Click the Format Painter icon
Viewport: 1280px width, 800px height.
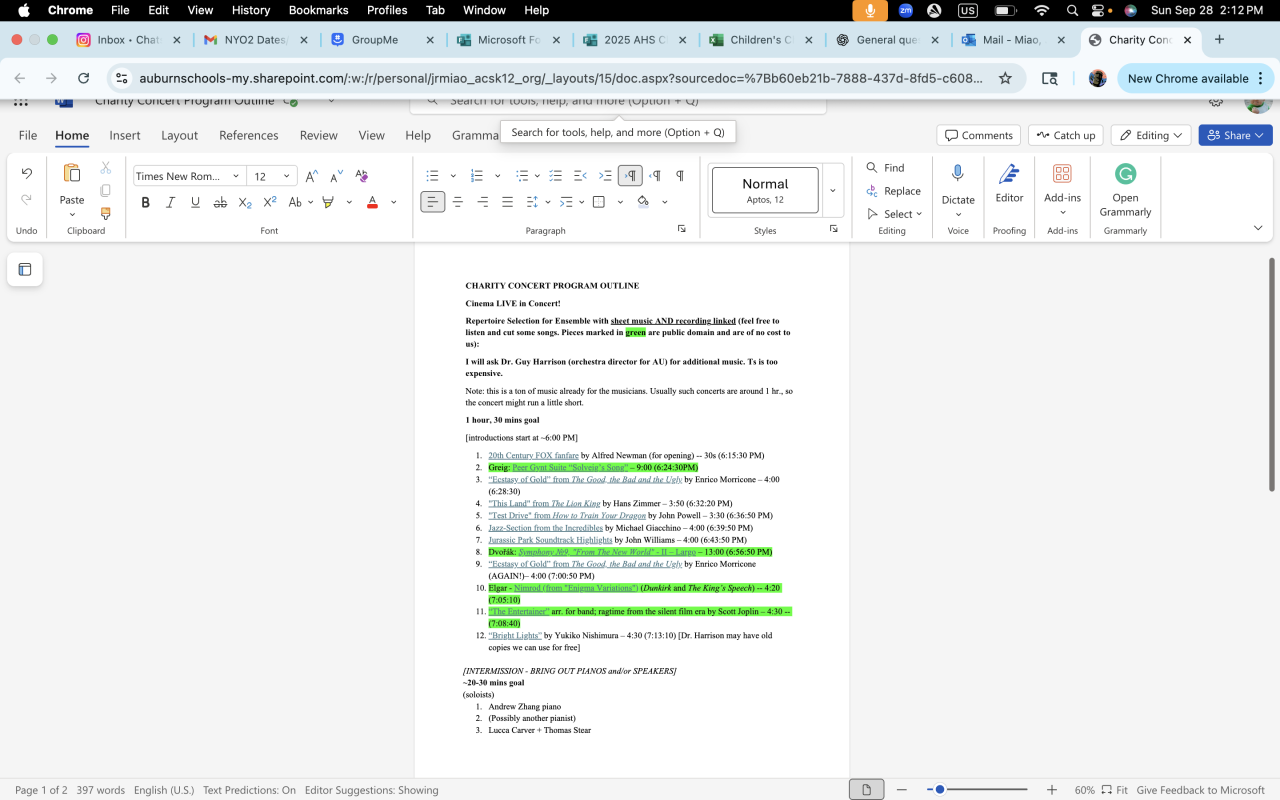(x=106, y=214)
